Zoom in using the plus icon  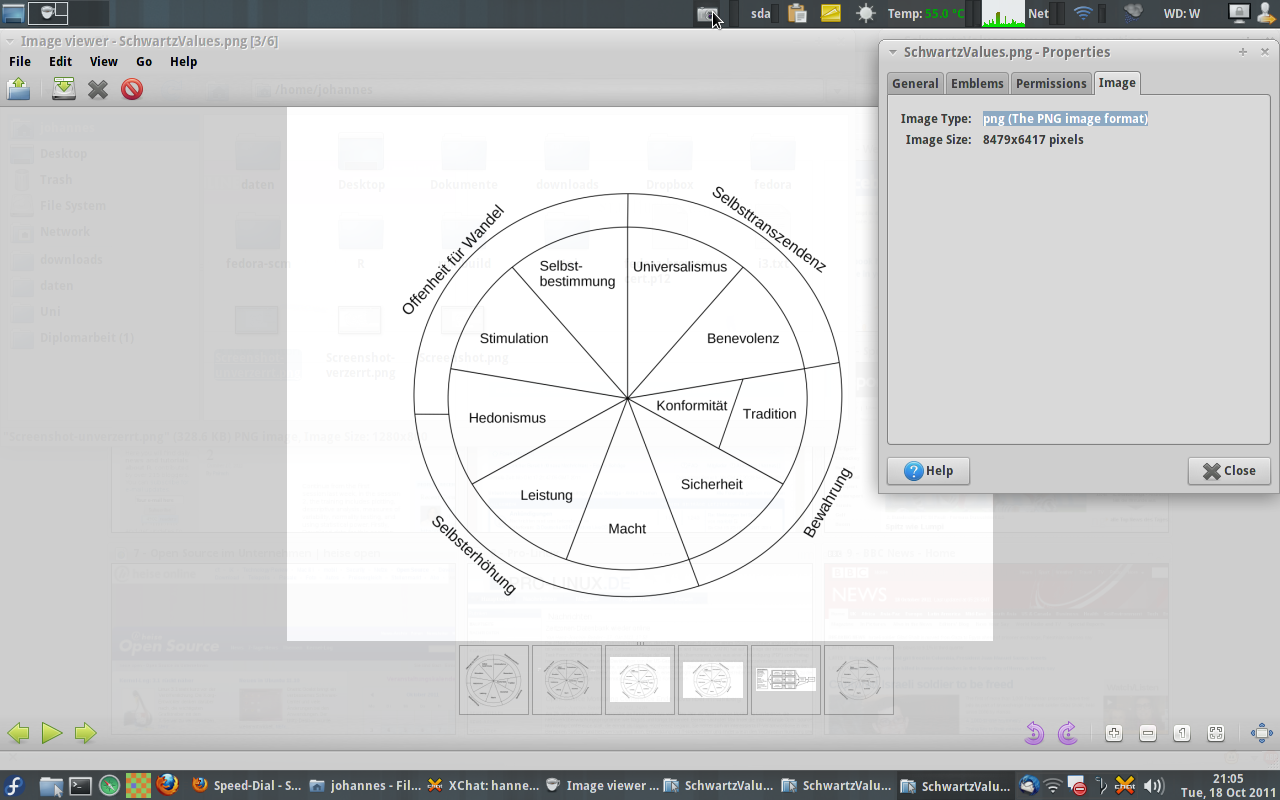(1114, 733)
